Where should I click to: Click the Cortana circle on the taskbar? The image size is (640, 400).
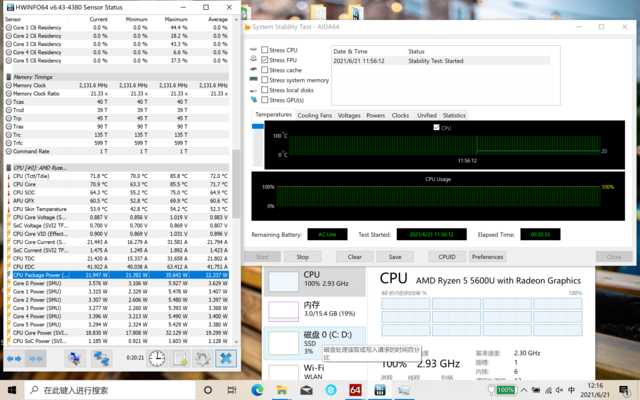pos(208,390)
